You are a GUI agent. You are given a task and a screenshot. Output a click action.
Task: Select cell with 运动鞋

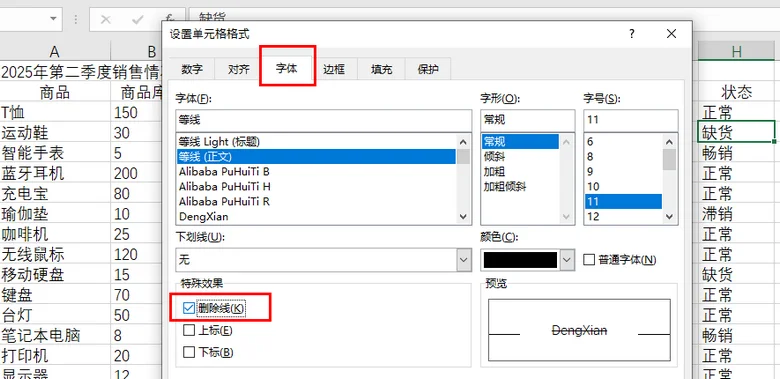tap(55, 132)
